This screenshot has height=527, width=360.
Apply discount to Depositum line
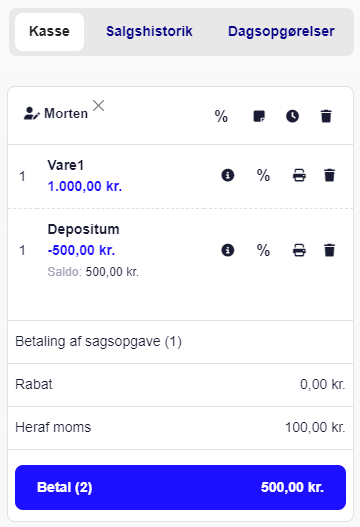[x=263, y=250]
